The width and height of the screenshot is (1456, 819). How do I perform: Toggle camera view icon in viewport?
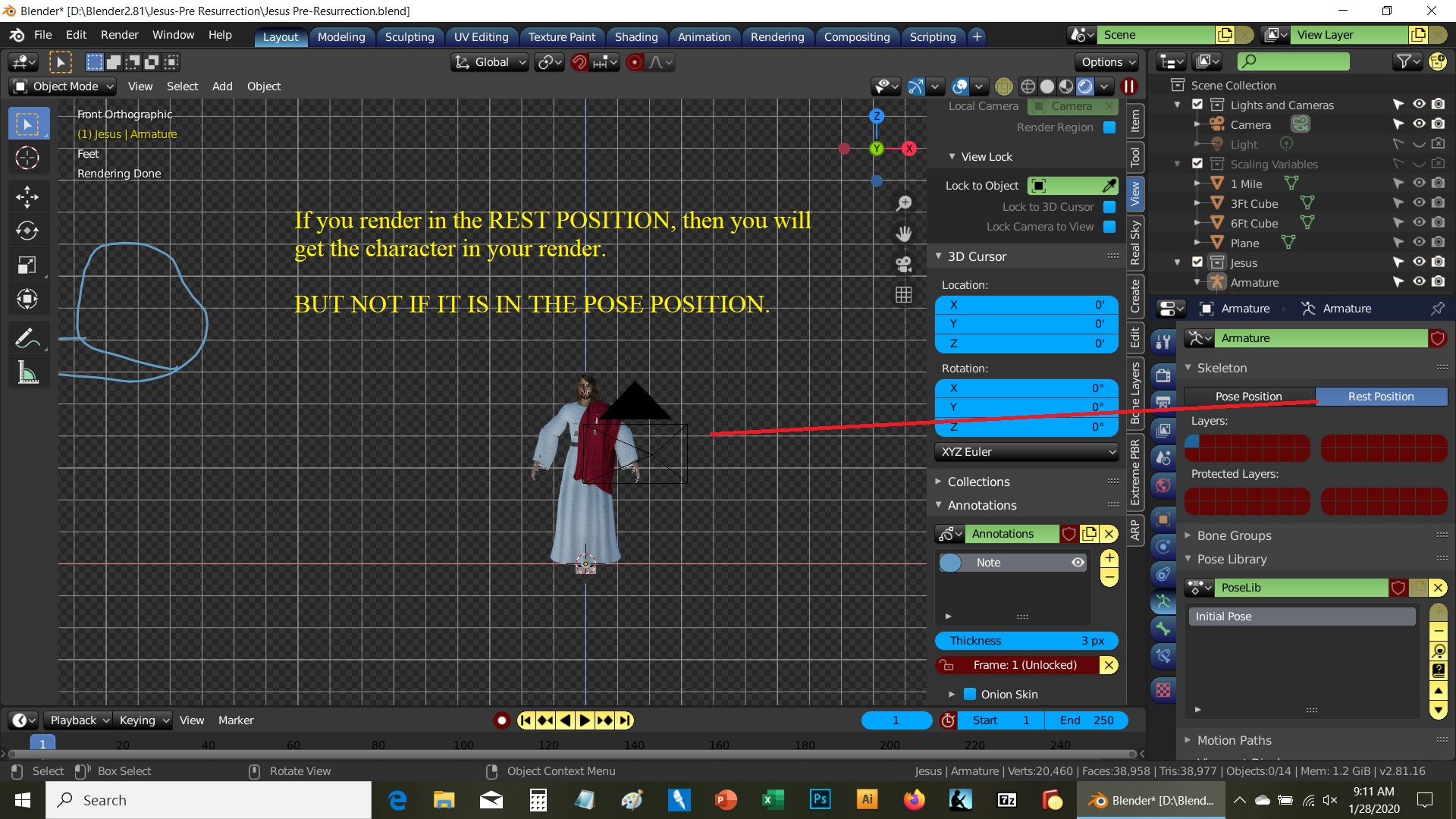pos(903,264)
